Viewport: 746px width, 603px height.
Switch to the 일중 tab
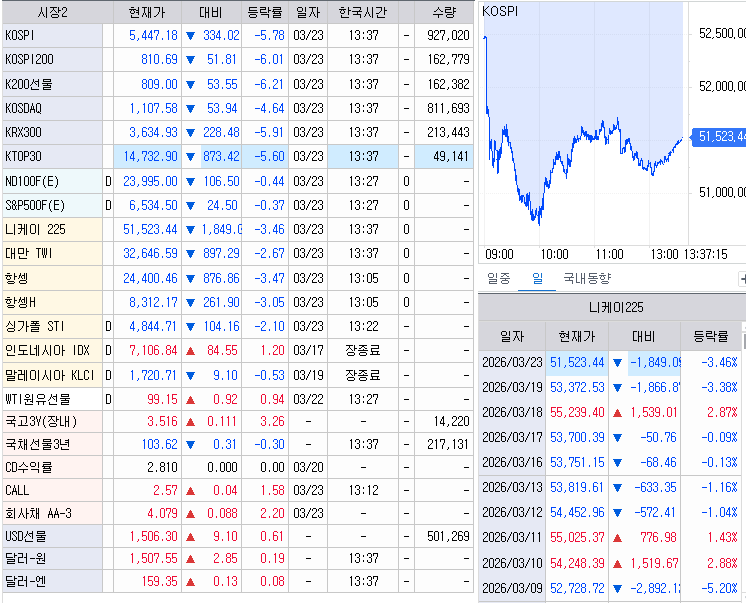pyautogui.click(x=498, y=278)
